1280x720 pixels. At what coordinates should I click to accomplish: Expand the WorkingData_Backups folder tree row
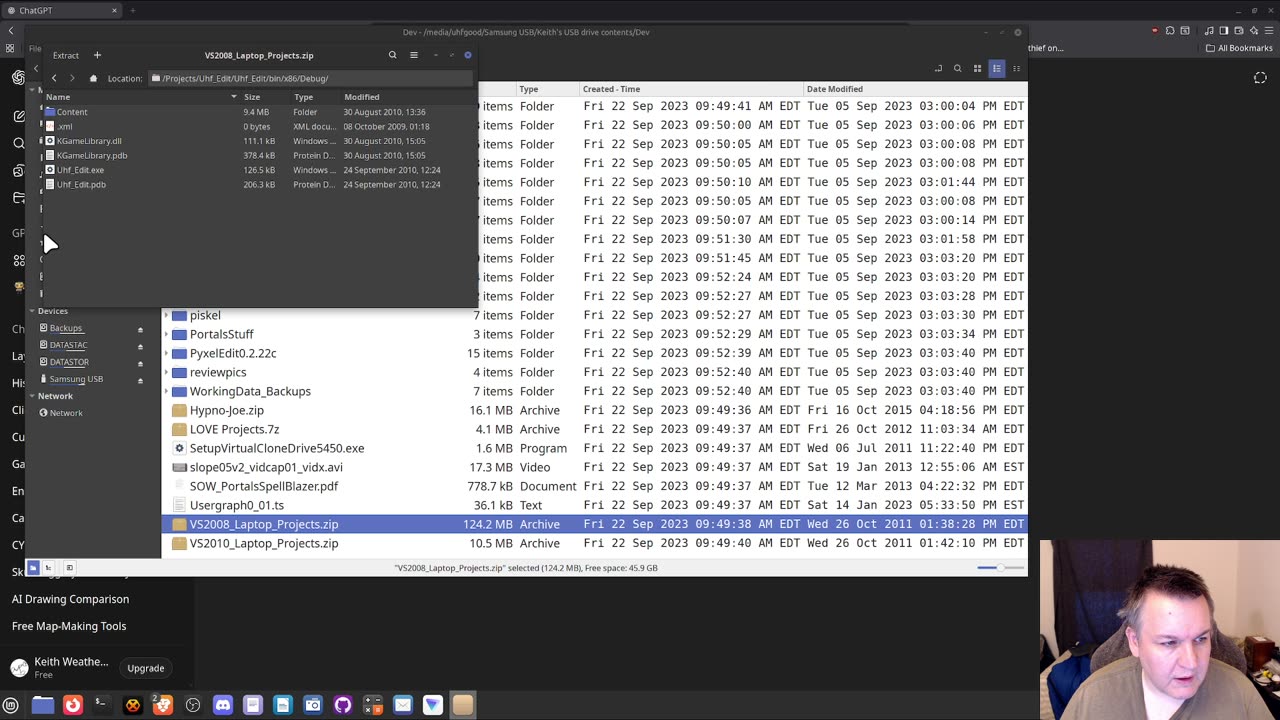[x=166, y=391]
